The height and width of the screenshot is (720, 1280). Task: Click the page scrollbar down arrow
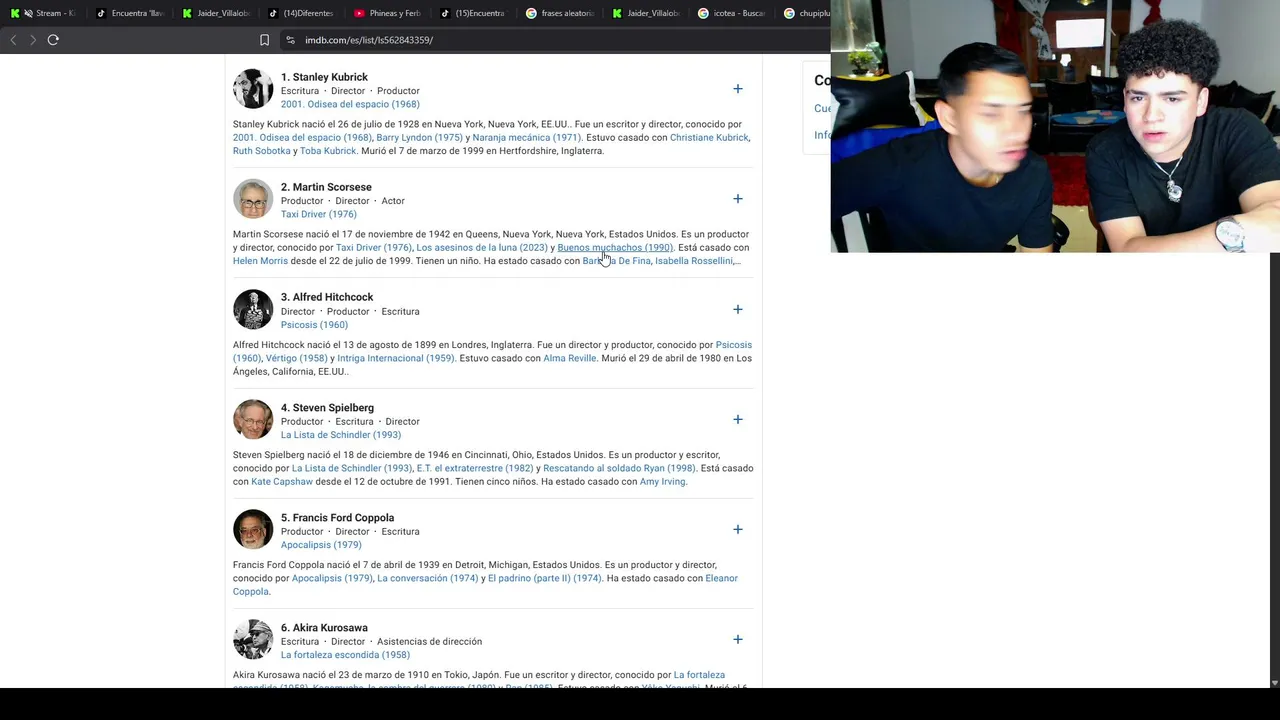(1274, 682)
